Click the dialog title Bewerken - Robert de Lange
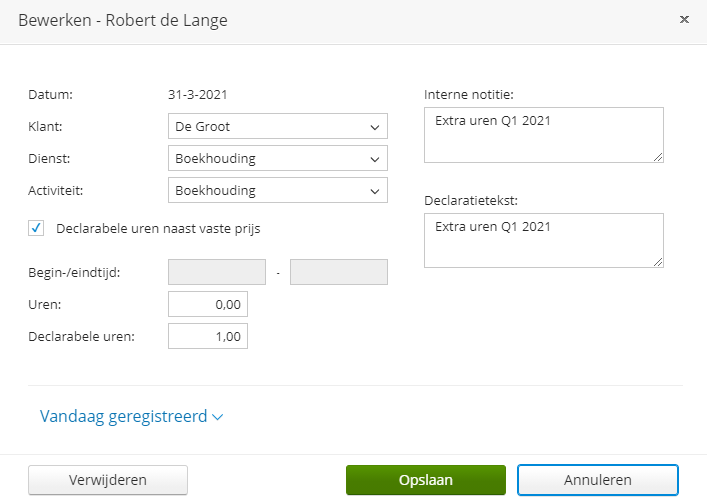This screenshot has height=504, width=707. pos(123,20)
